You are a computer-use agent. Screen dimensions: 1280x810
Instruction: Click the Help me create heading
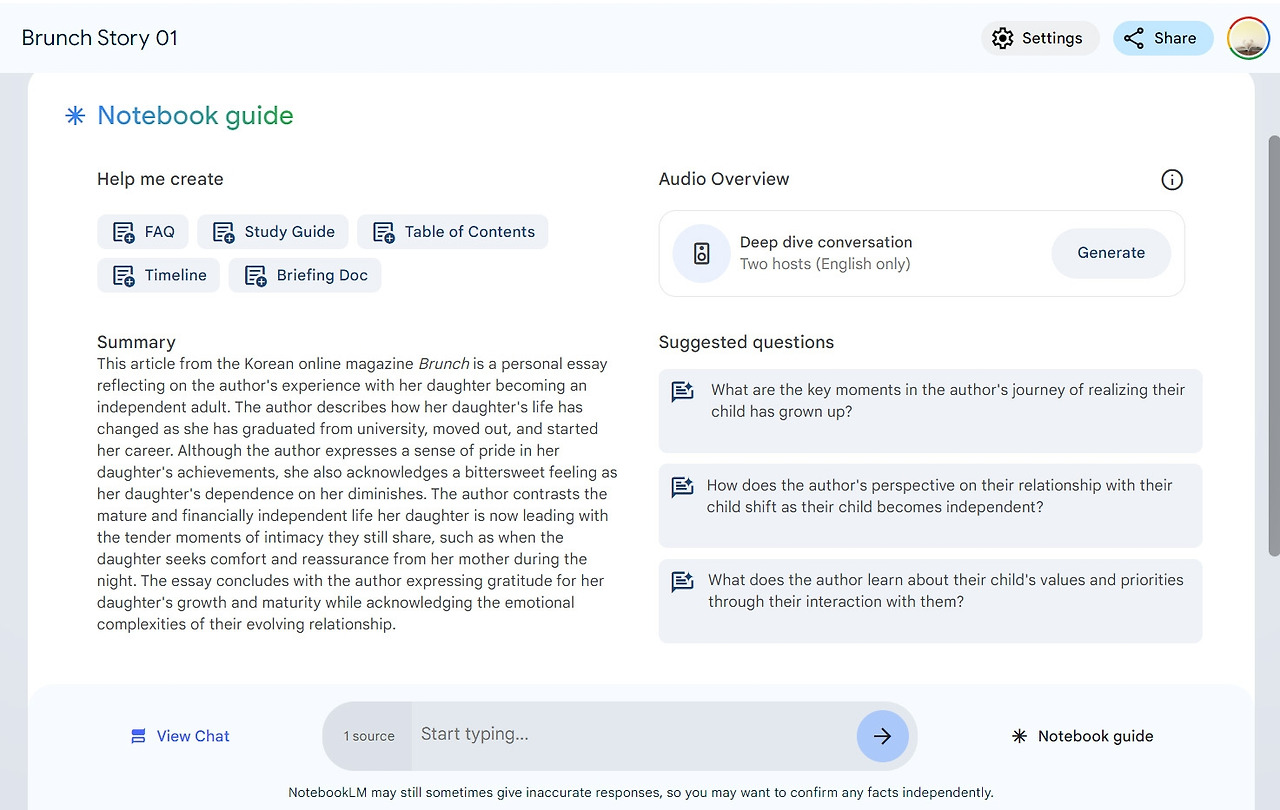click(160, 179)
